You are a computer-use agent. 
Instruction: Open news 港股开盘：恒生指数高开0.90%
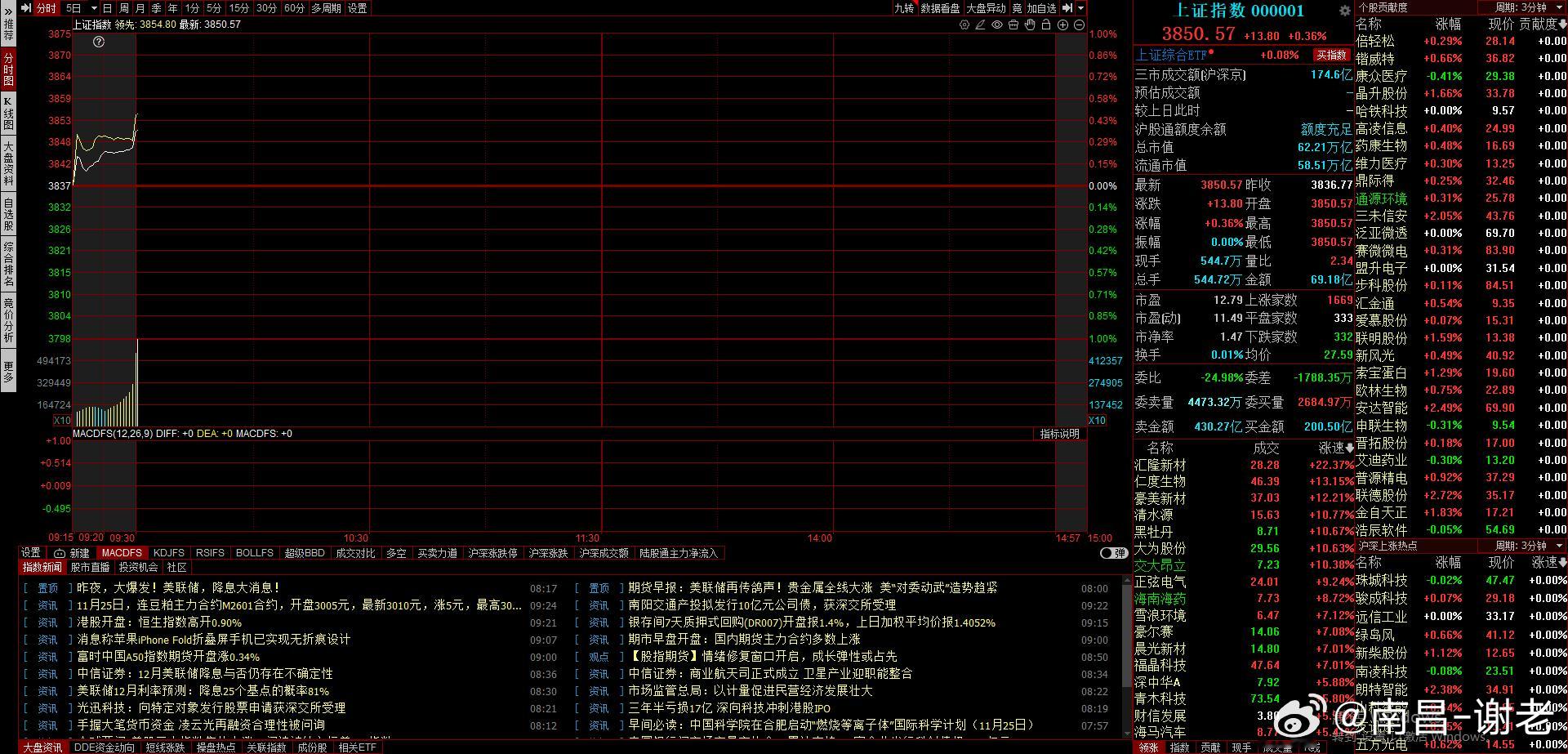coord(159,622)
